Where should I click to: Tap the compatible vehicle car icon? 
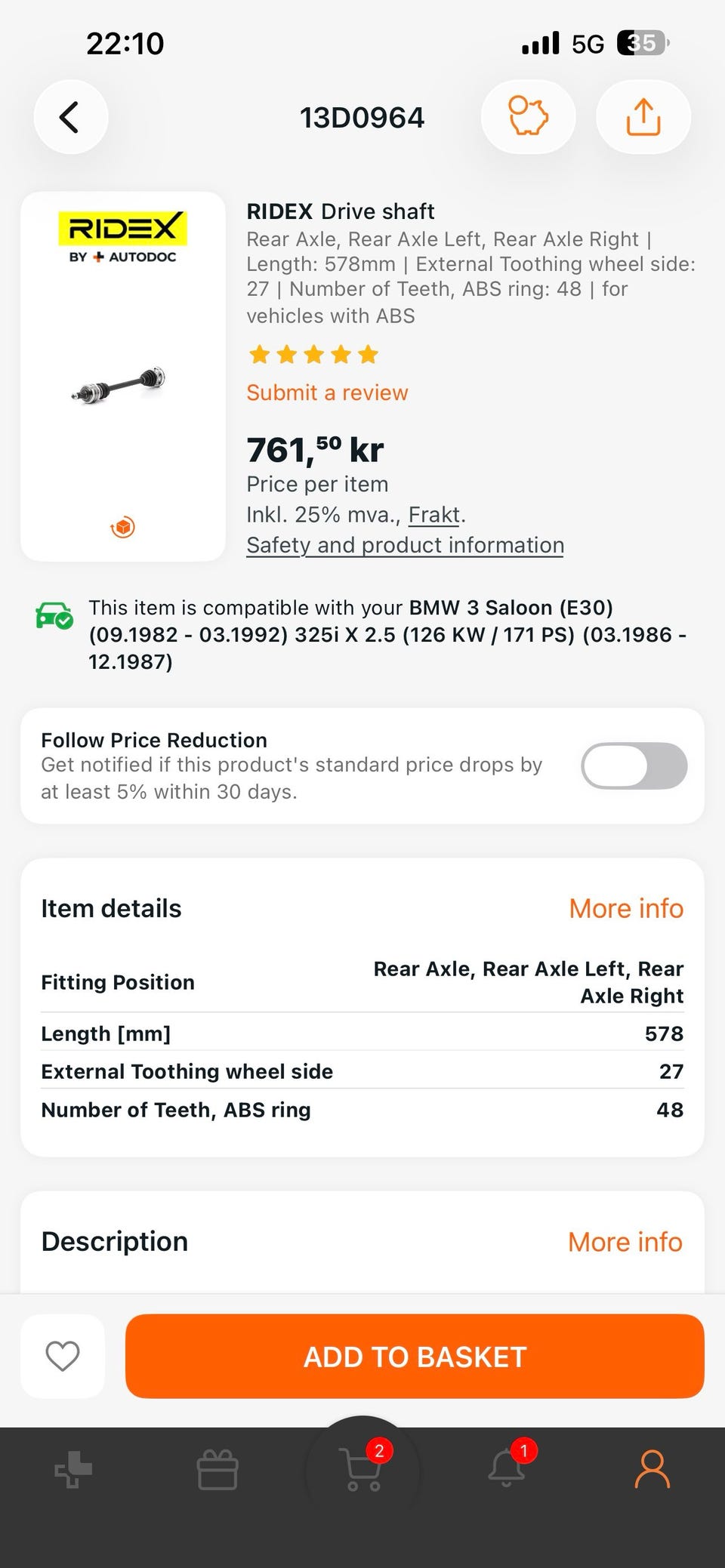point(54,615)
